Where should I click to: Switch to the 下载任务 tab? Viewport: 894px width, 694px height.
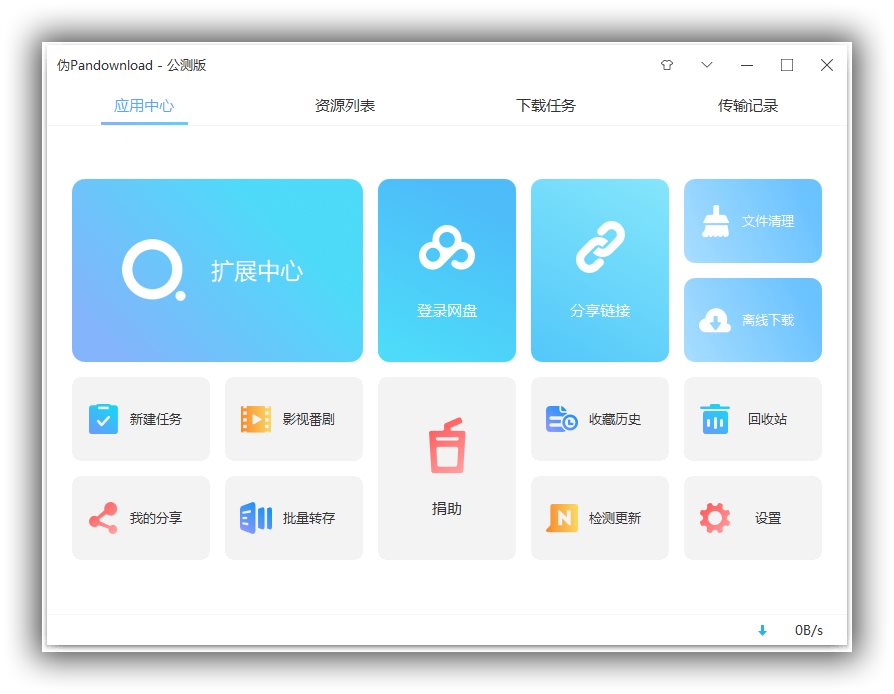546,105
